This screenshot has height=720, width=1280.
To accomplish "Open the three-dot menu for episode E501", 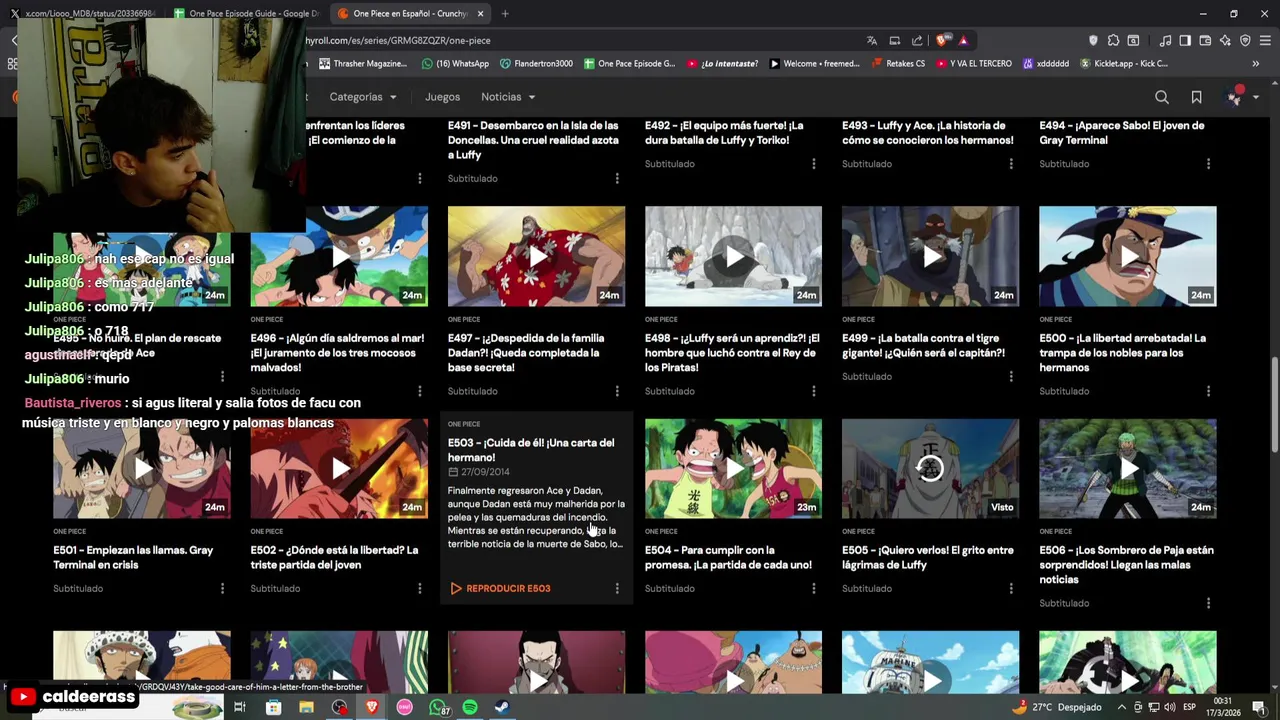I will [222, 588].
